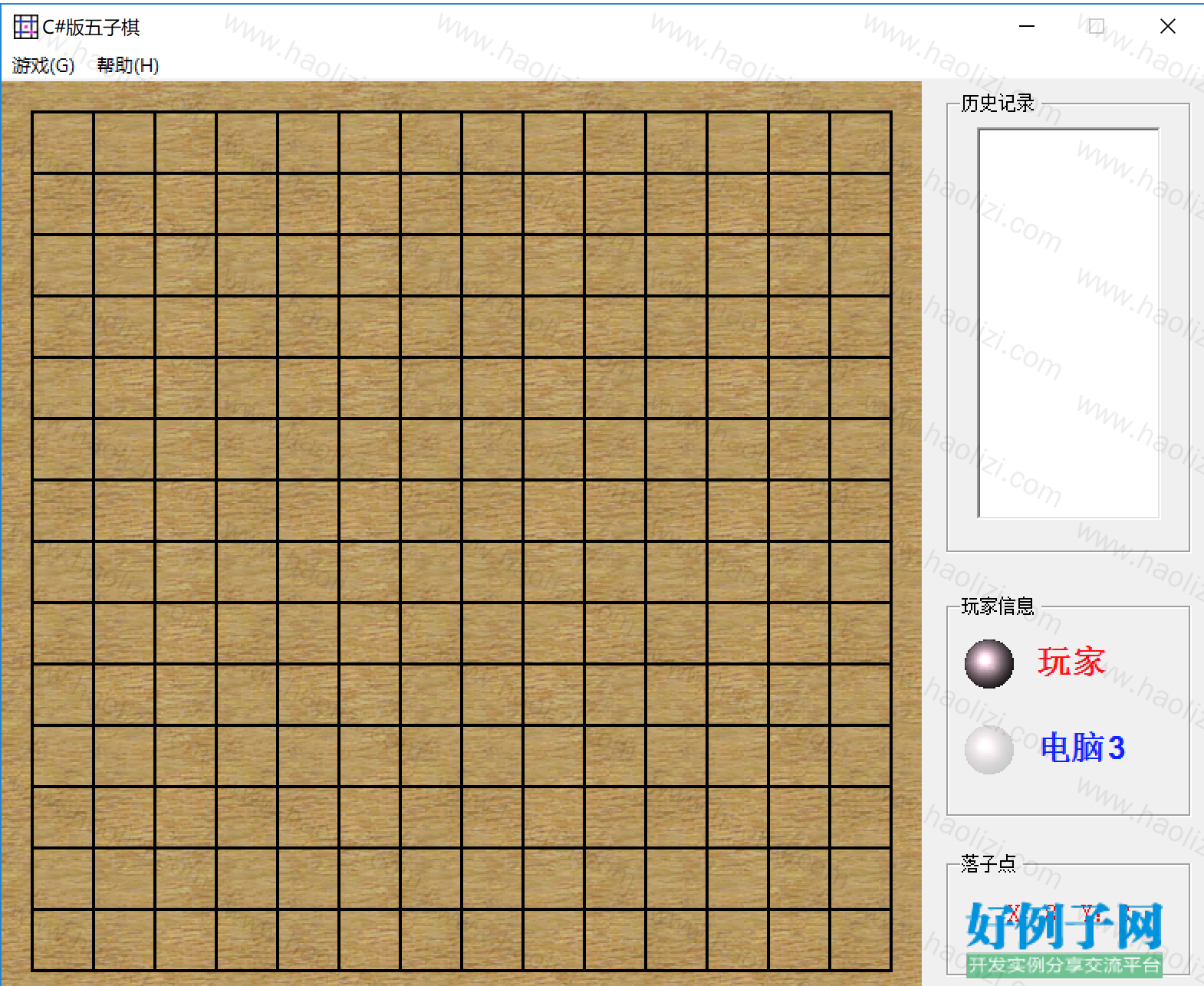Open the 游戏(G) menu

pyautogui.click(x=43, y=66)
